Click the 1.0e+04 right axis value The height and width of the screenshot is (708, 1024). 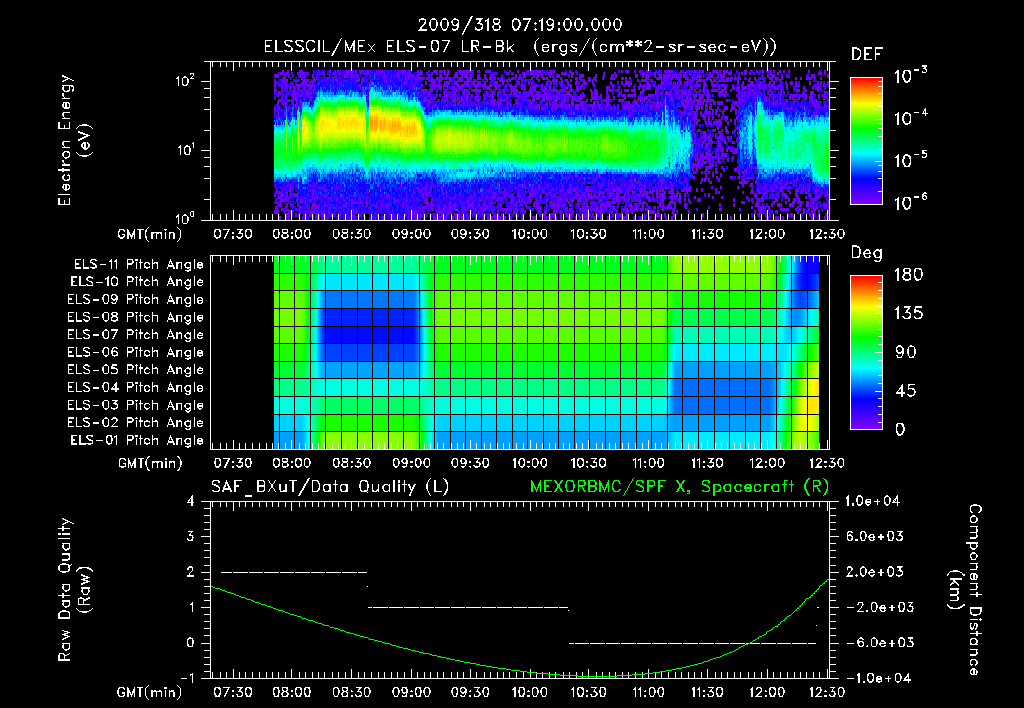point(874,501)
